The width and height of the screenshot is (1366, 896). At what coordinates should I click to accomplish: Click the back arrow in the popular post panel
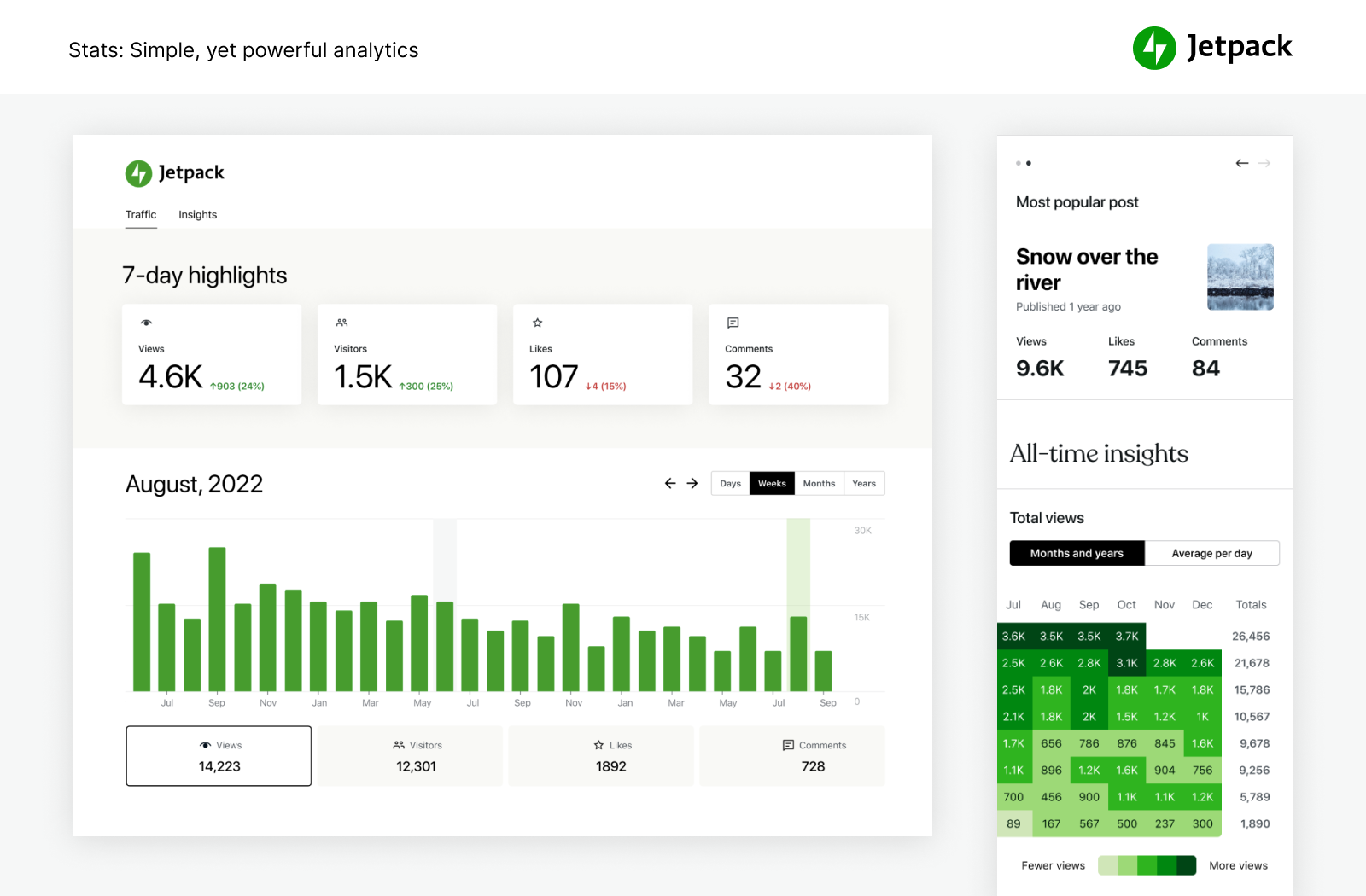pos(1241,163)
